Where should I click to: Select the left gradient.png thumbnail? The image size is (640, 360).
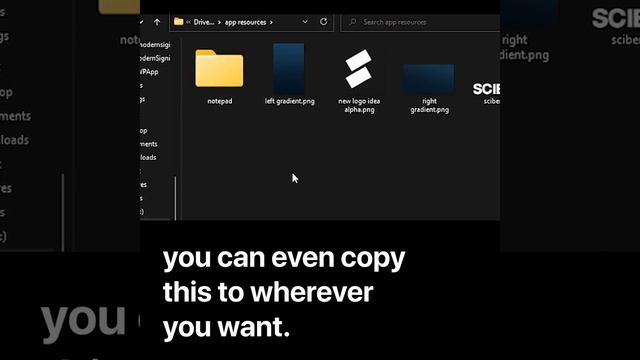point(289,69)
